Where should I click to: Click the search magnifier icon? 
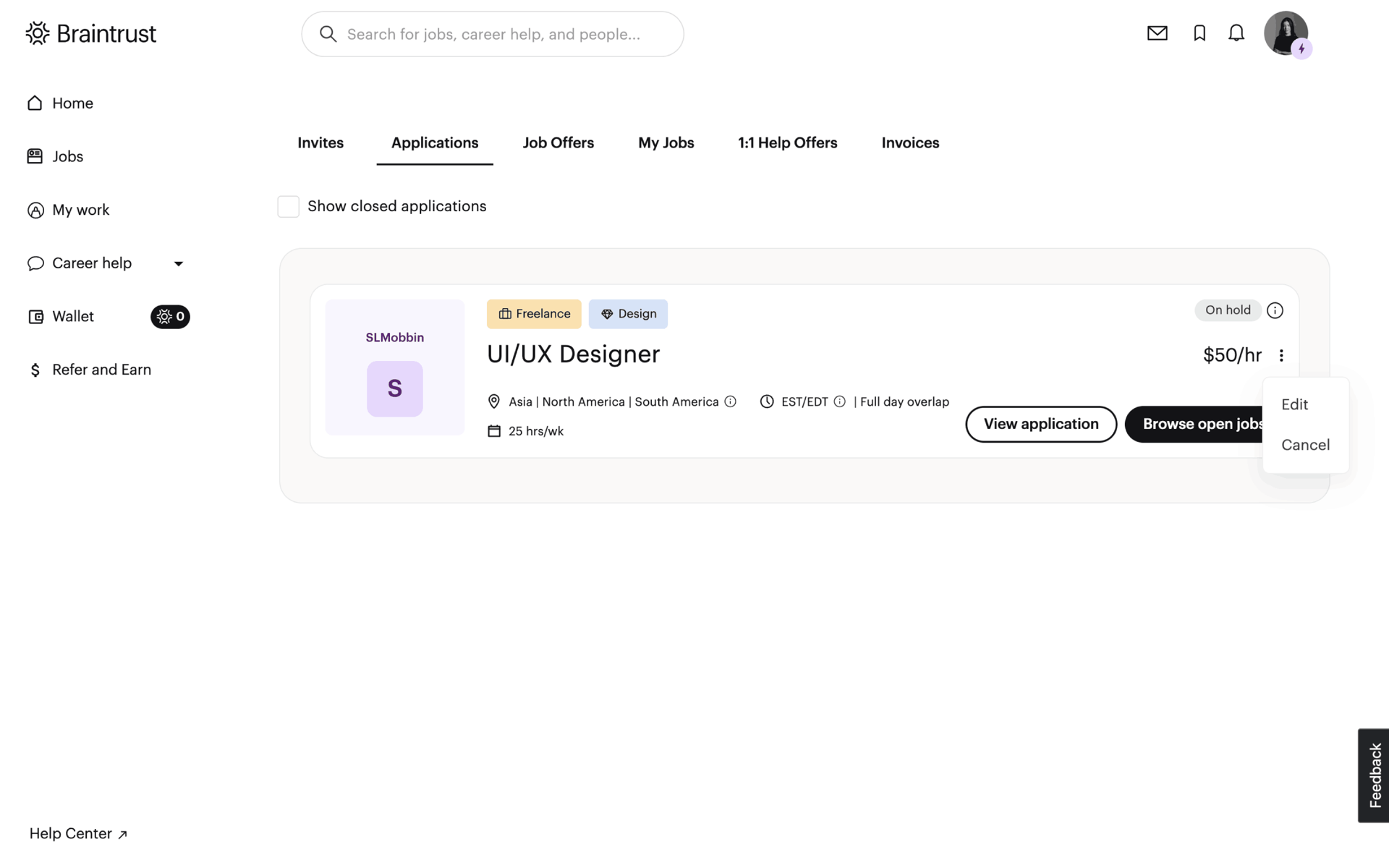click(x=328, y=34)
